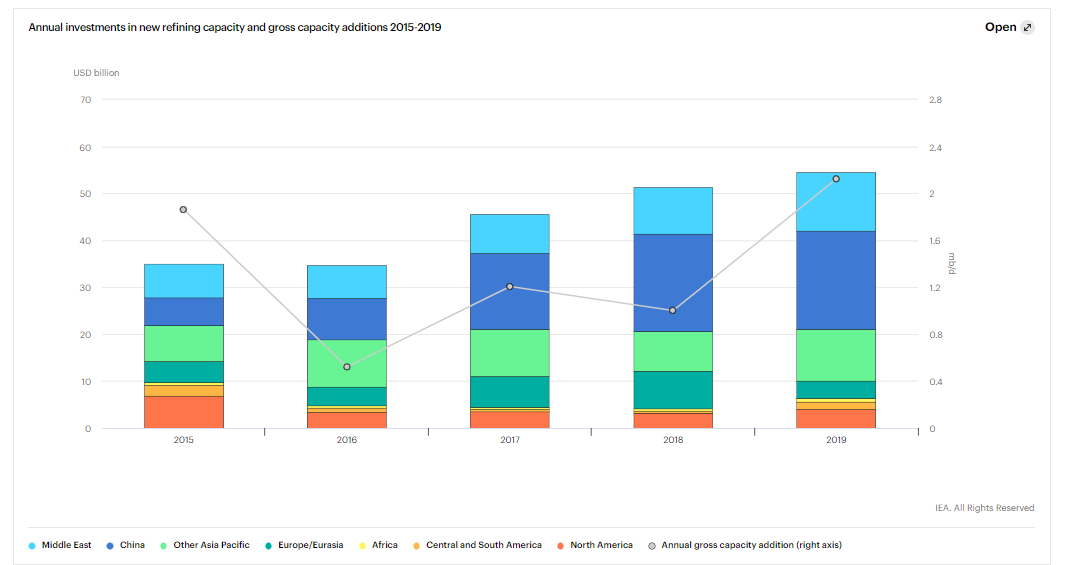Click the 2016 x-axis label
1066x565 pixels.
point(347,440)
